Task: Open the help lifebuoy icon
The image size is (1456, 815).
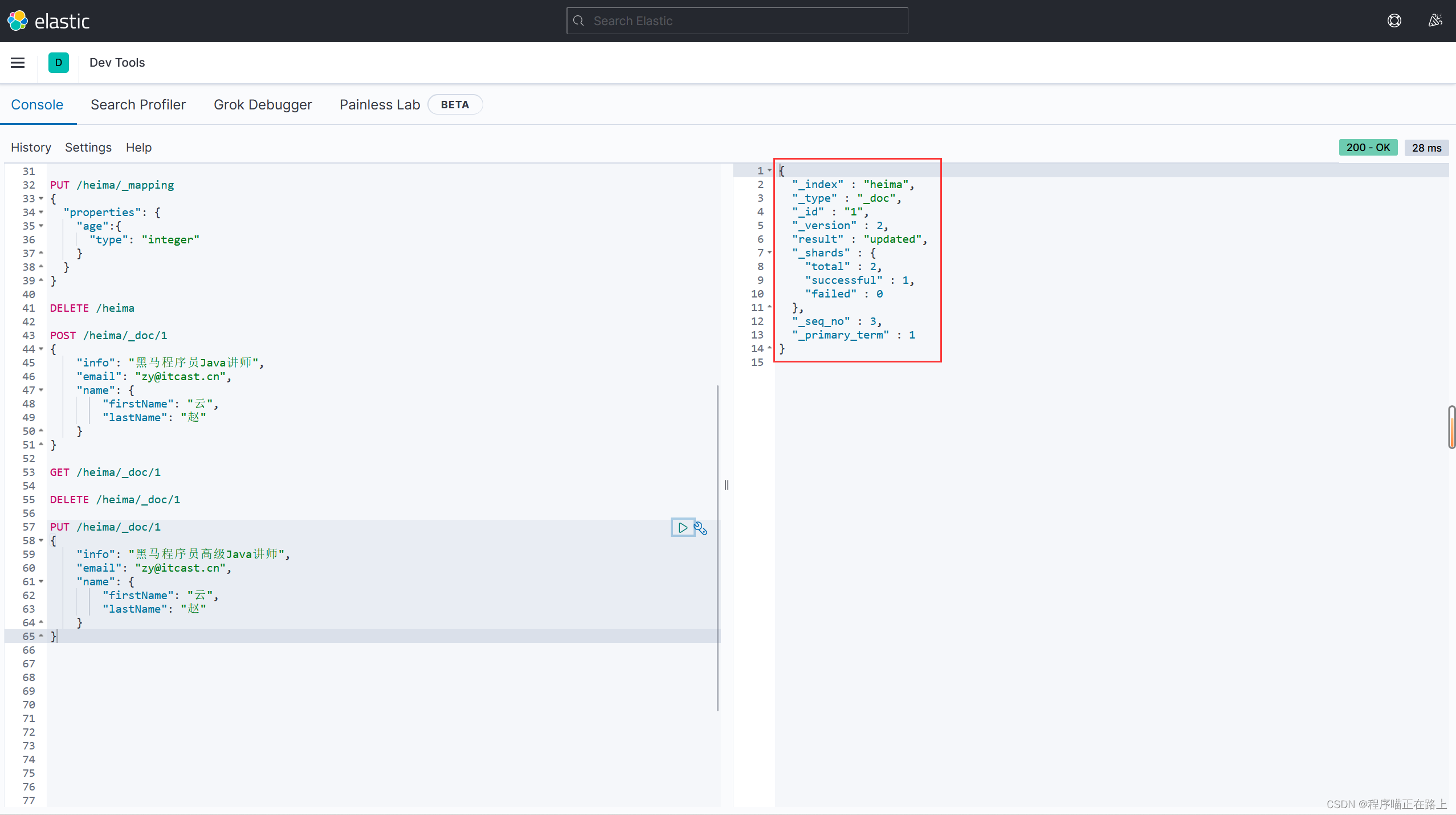Action: [x=1394, y=21]
